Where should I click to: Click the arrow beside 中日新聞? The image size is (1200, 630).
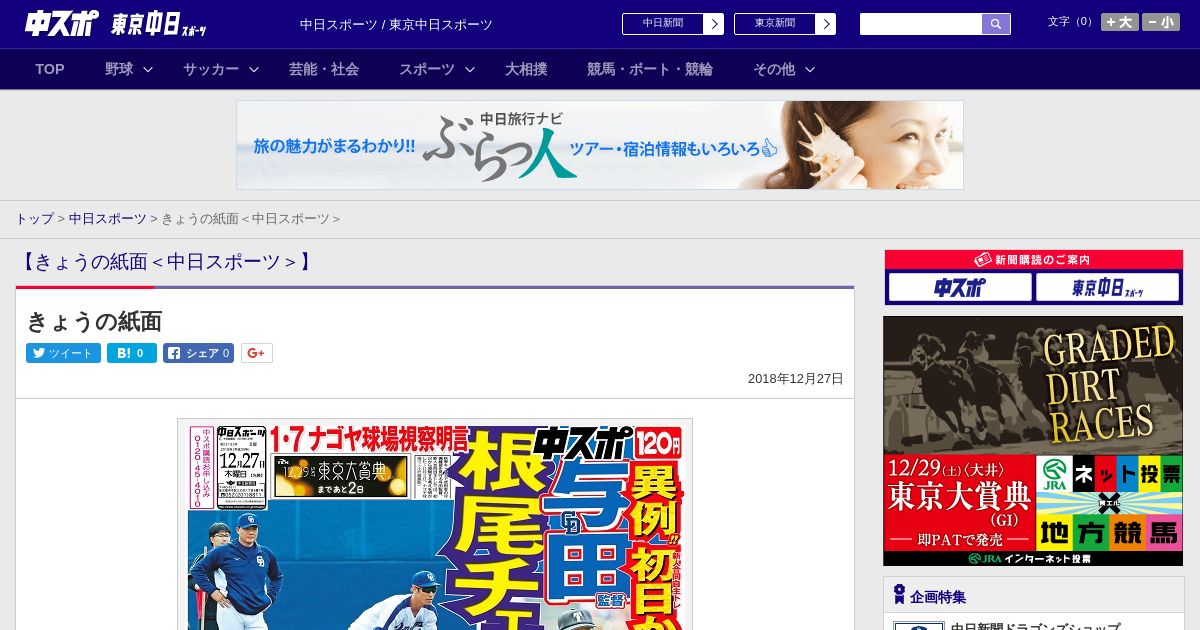pos(714,24)
